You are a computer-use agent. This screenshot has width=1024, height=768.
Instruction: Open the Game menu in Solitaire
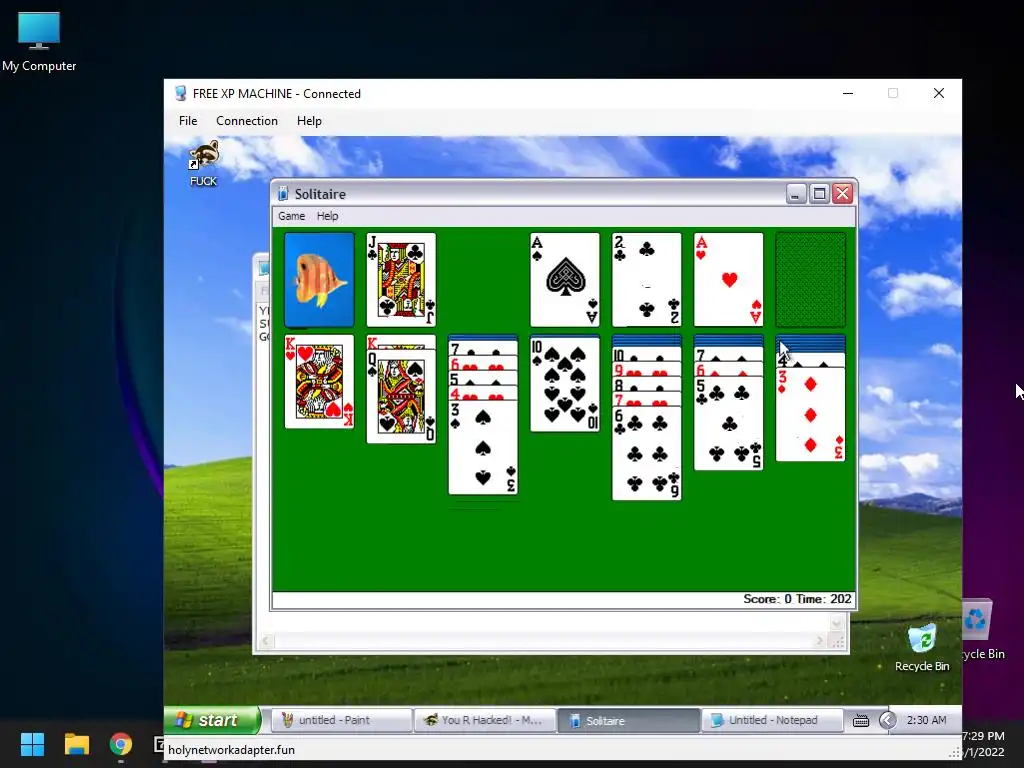coord(291,216)
